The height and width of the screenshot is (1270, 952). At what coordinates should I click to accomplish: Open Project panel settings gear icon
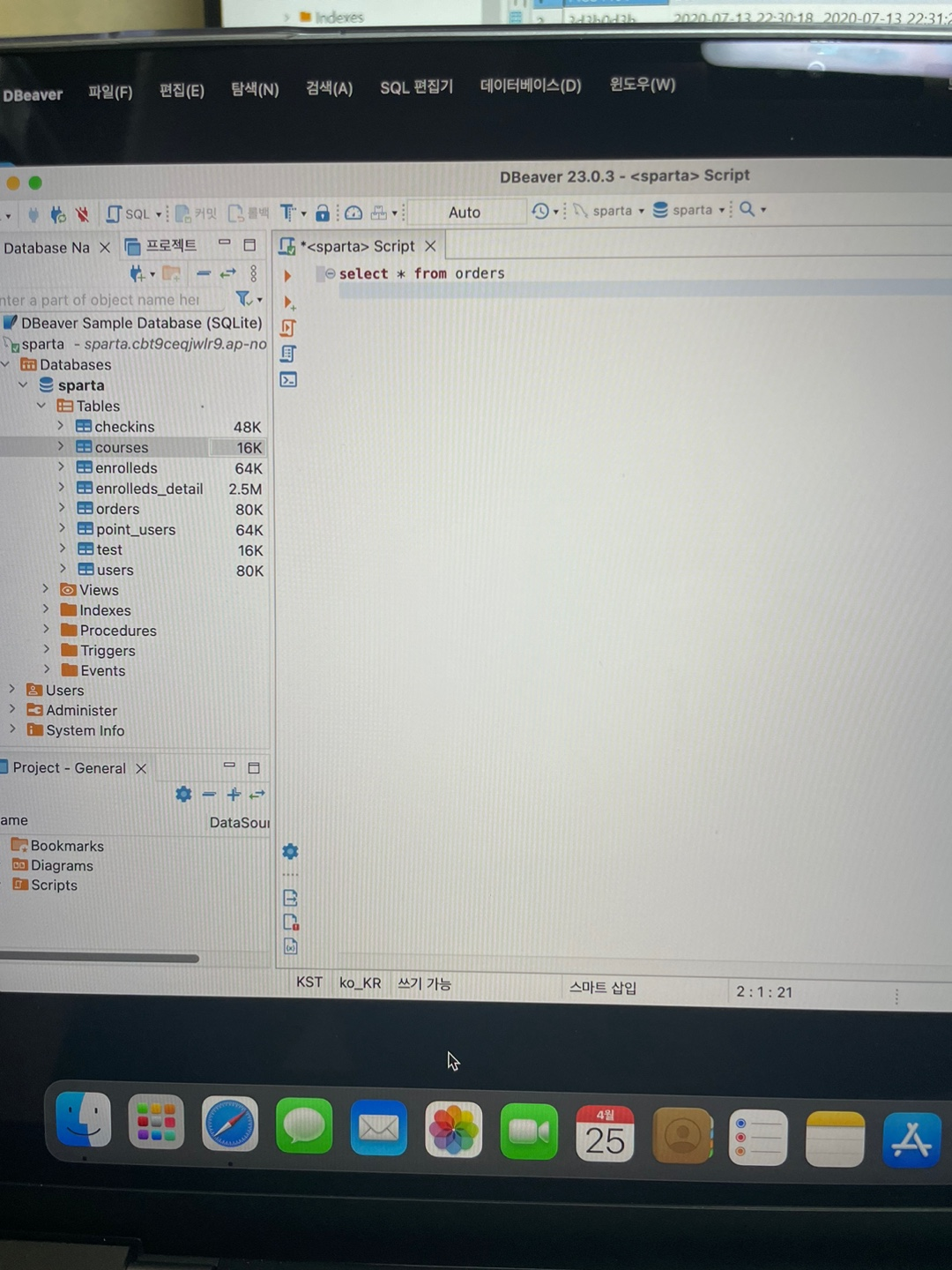(183, 795)
